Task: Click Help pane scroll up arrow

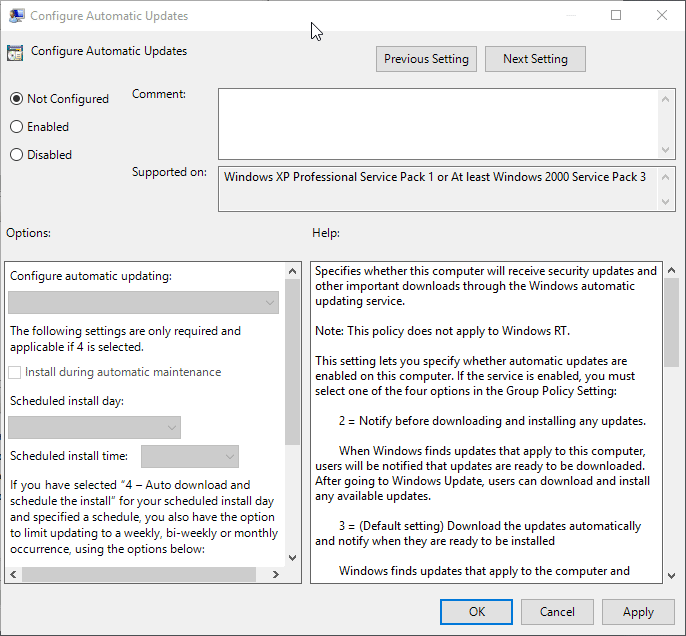Action: [672, 270]
